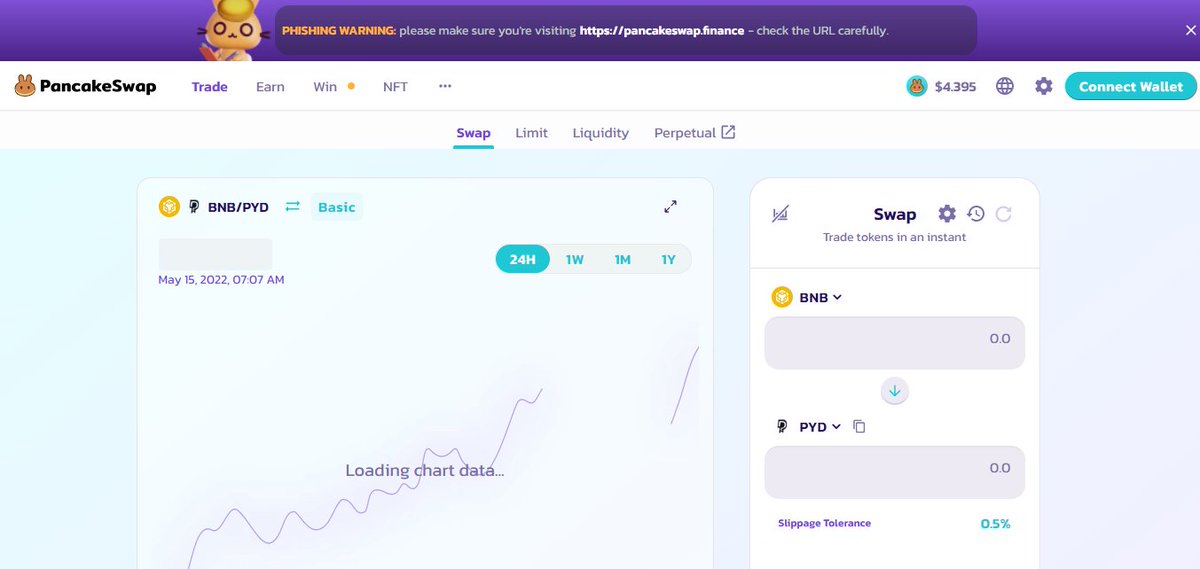Click the PYD token icon in chart header
1200x569 pixels.
[x=194, y=207]
